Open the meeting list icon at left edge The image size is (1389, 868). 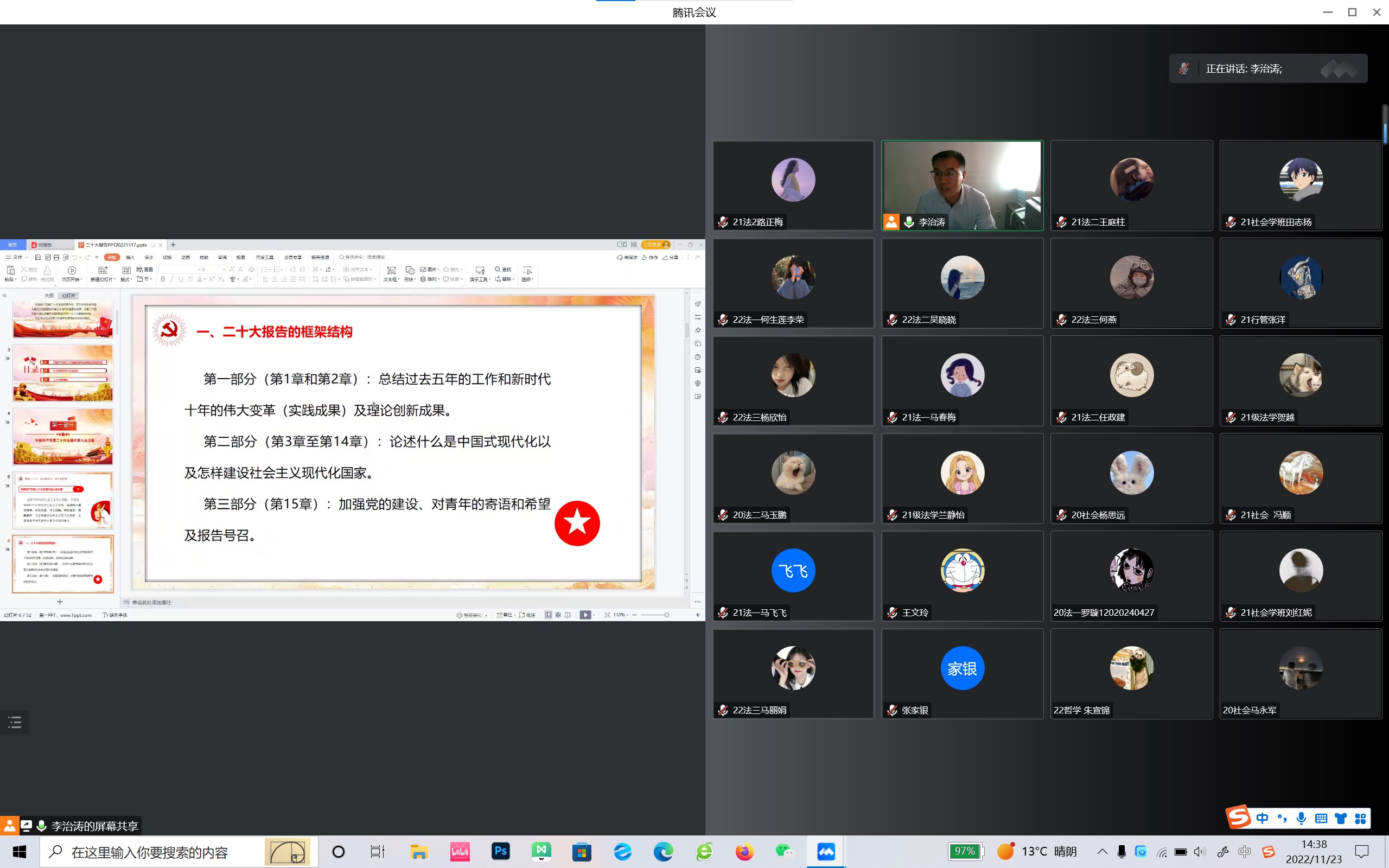(14, 722)
